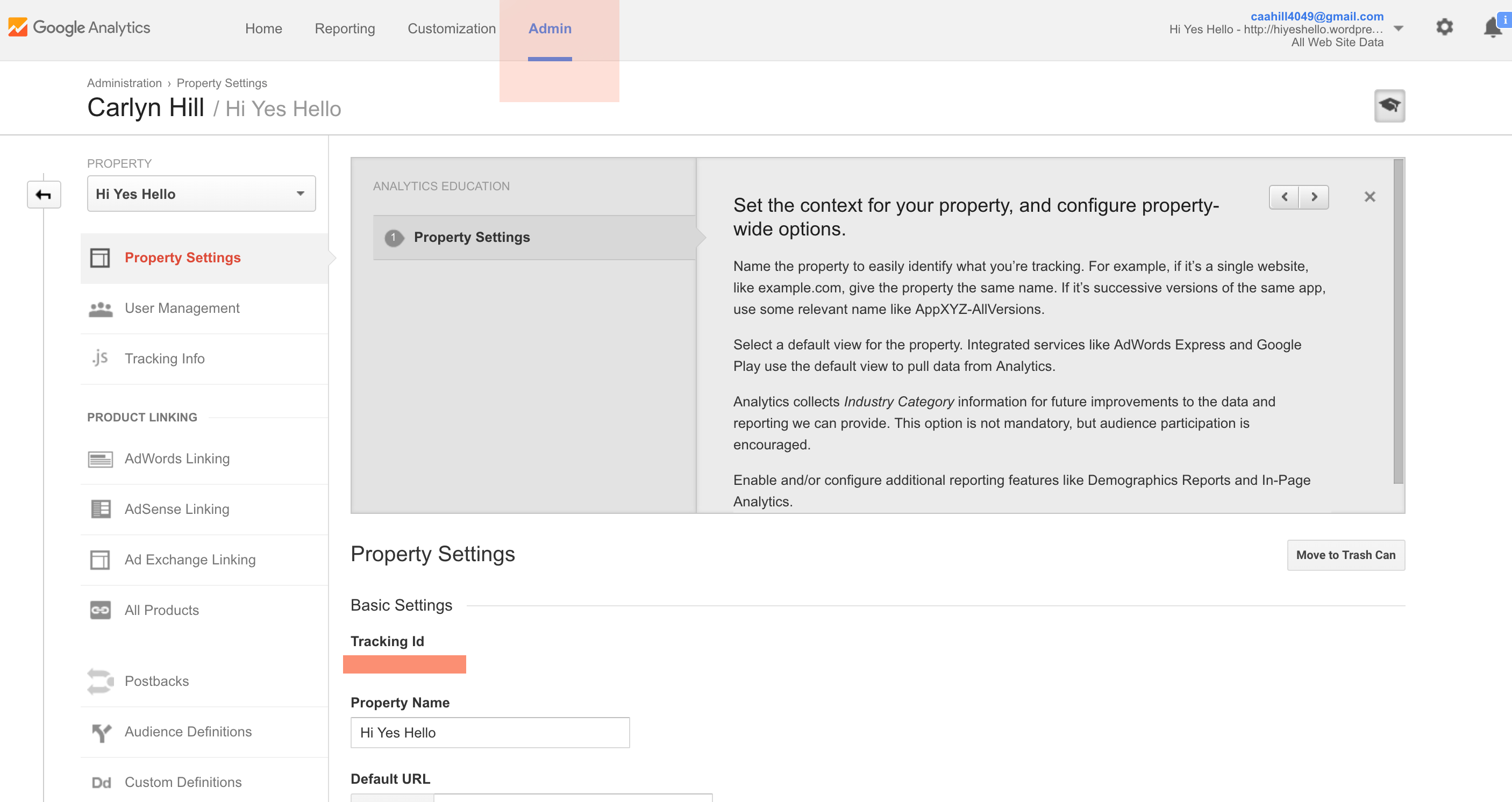Click the User Management people icon
The width and height of the screenshot is (1512, 802).
point(101,309)
